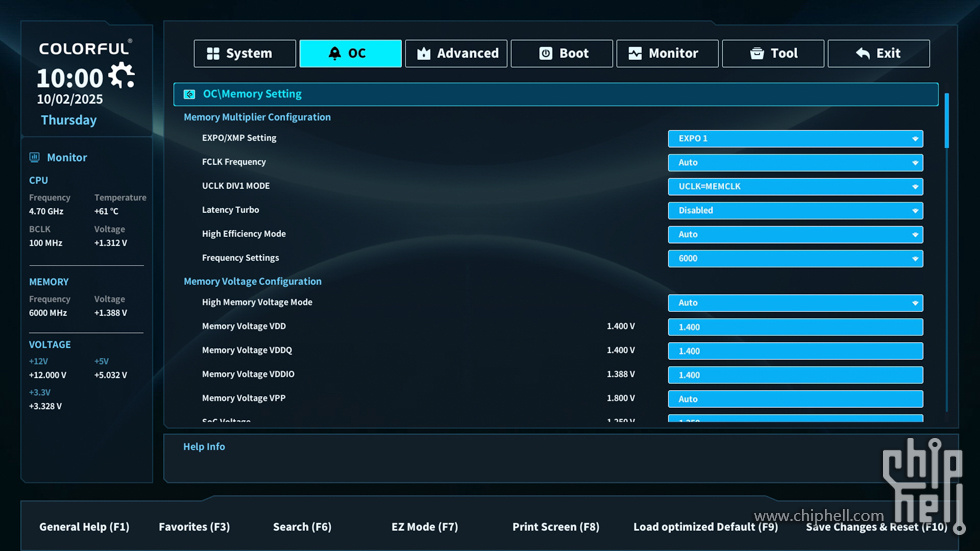This screenshot has height=551, width=980.
Task: Change the Latency Turbo Disabled setting
Action: point(795,211)
